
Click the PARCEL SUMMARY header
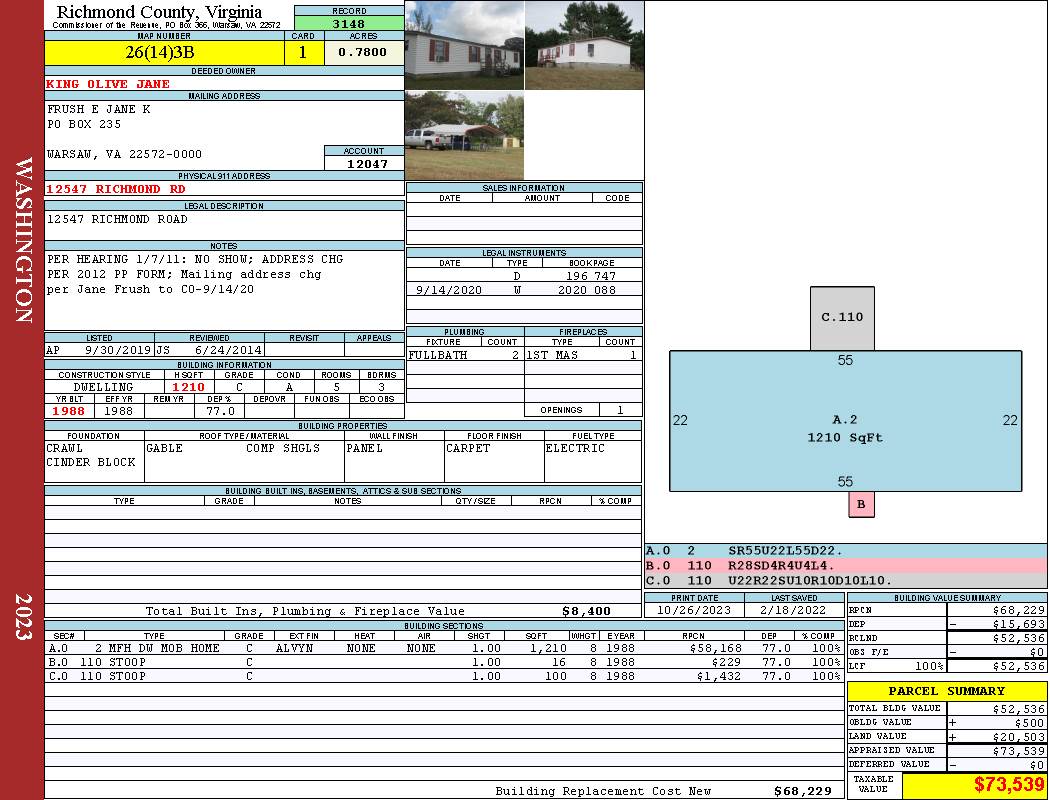946,691
